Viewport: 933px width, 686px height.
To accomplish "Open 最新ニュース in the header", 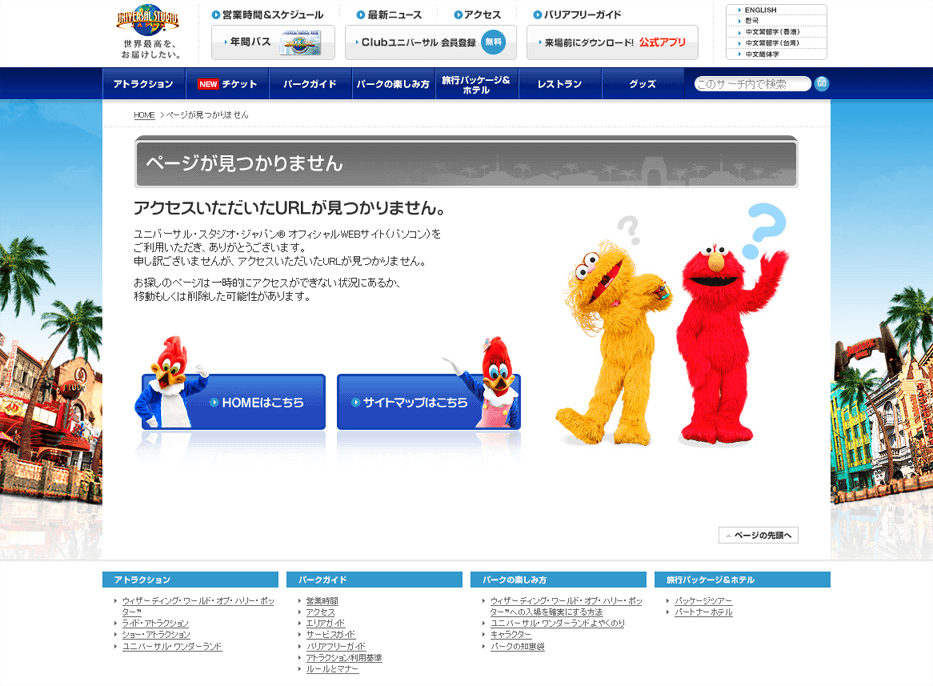I will coord(389,15).
